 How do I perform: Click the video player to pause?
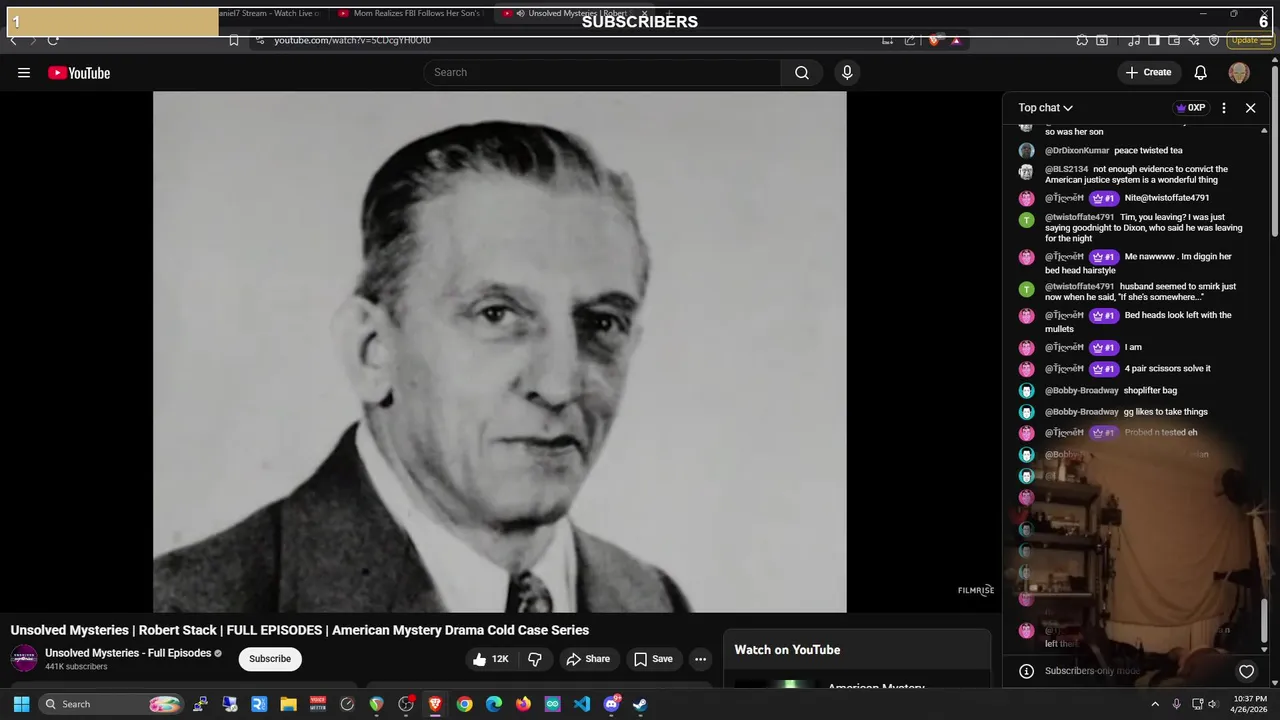click(x=500, y=352)
